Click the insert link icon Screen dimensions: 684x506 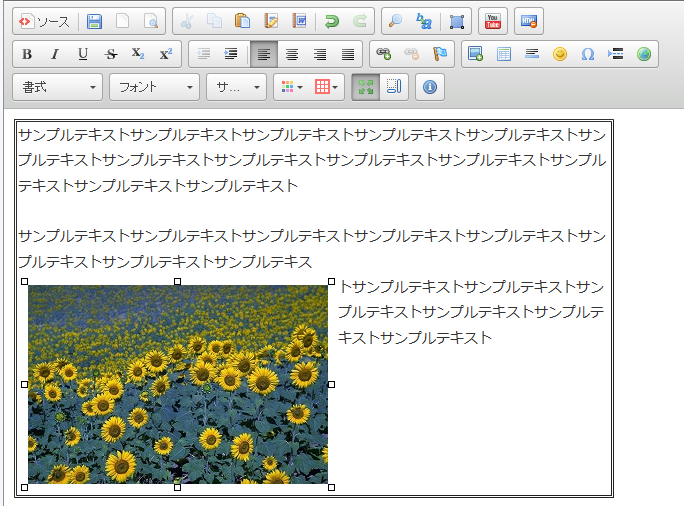coord(383,54)
